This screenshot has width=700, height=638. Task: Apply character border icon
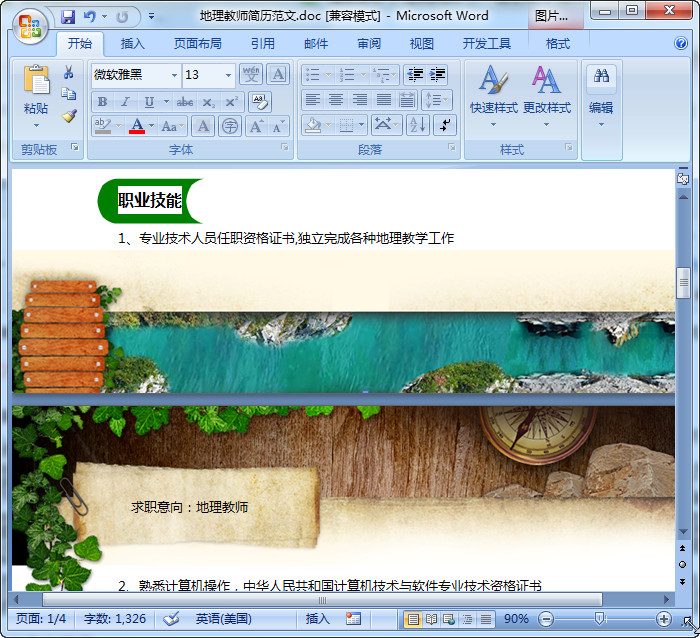[278, 74]
